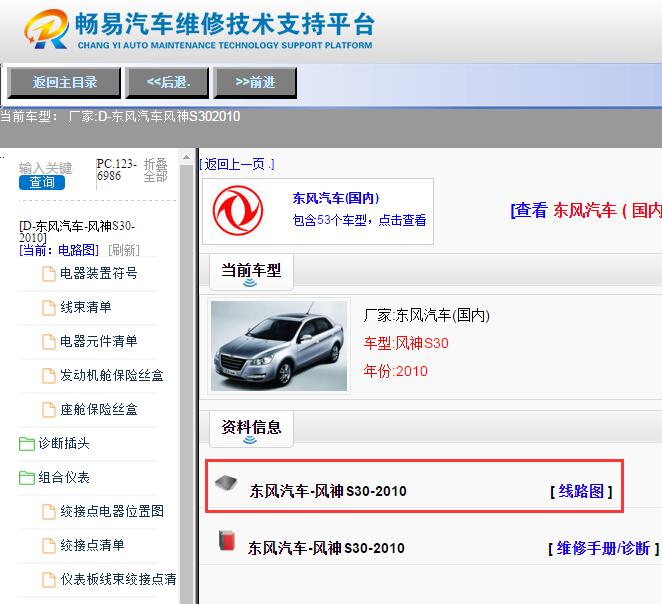This screenshot has height=604, width=662.
Task: Click the Chang Yi platform R logo
Action: [x=46, y=29]
